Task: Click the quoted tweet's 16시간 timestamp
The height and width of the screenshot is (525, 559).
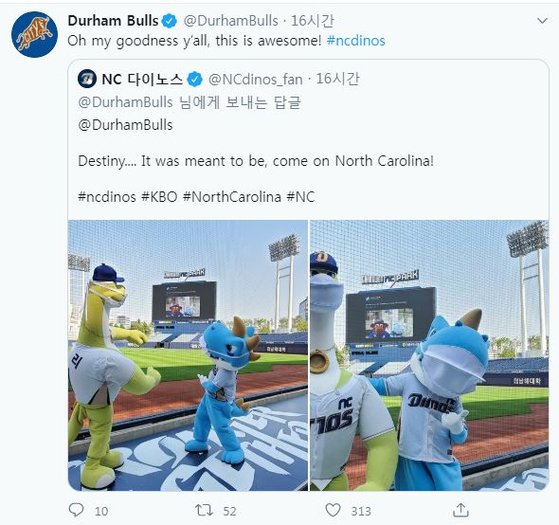Action: tap(337, 79)
